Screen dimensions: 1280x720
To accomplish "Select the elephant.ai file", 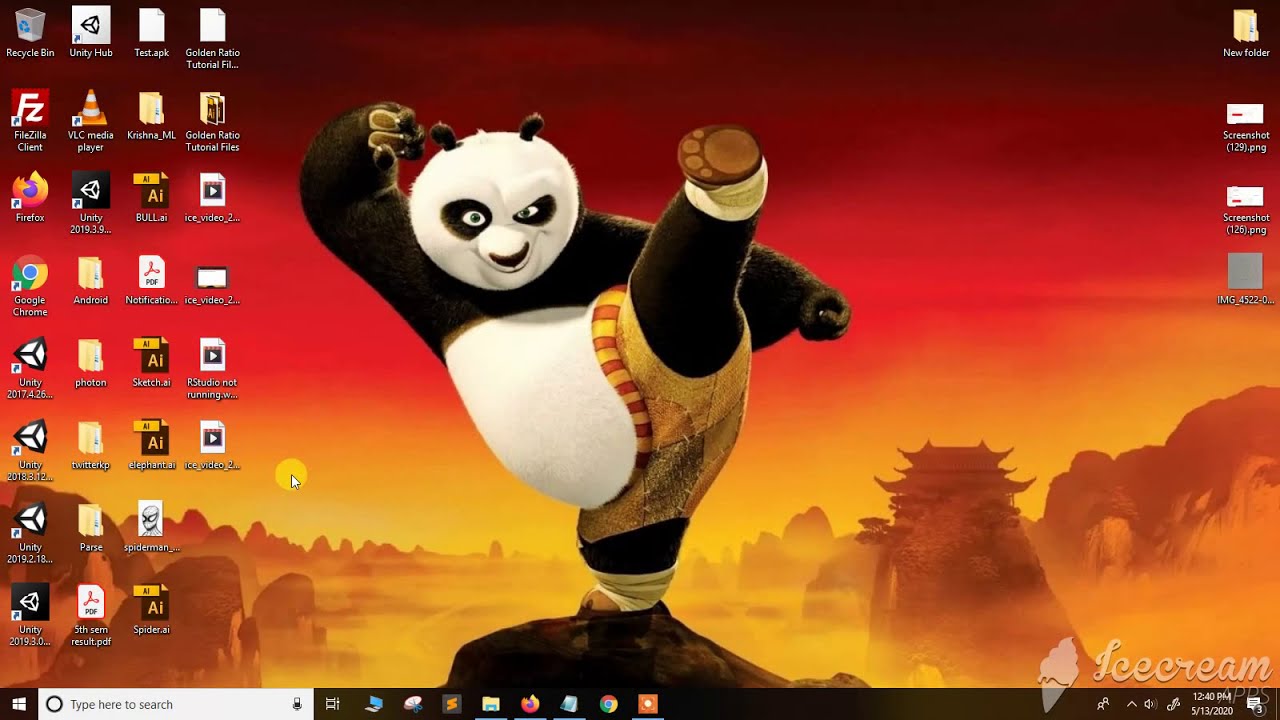I will pyautogui.click(x=152, y=445).
